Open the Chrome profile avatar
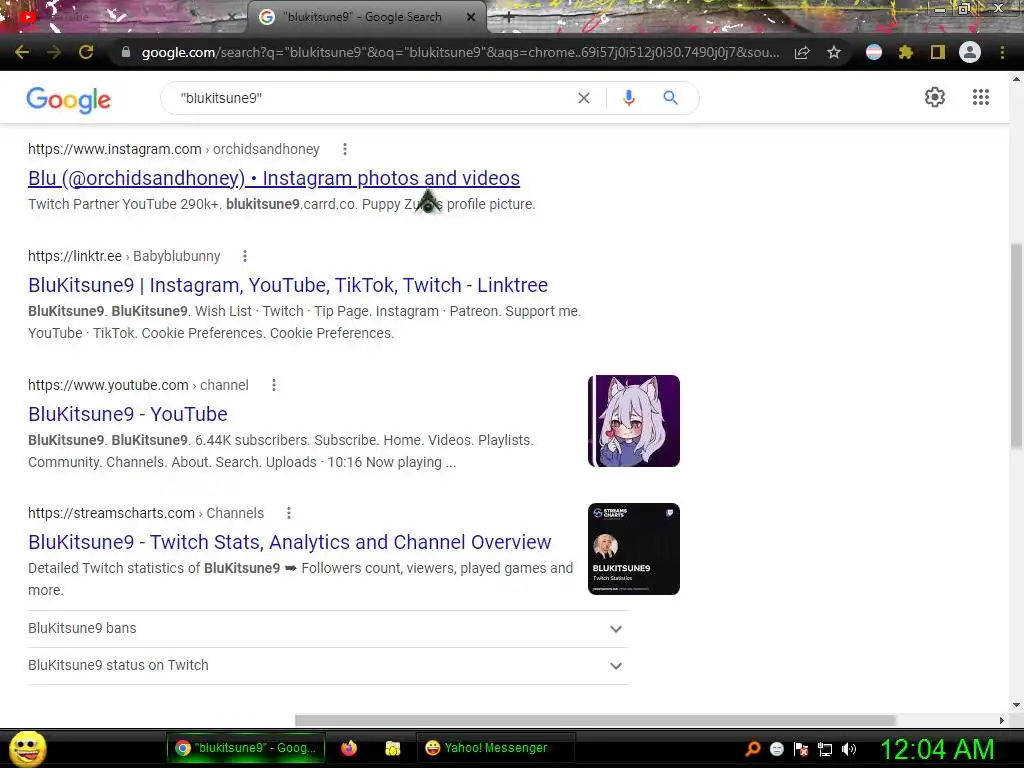Image resolution: width=1024 pixels, height=768 pixels. click(970, 52)
